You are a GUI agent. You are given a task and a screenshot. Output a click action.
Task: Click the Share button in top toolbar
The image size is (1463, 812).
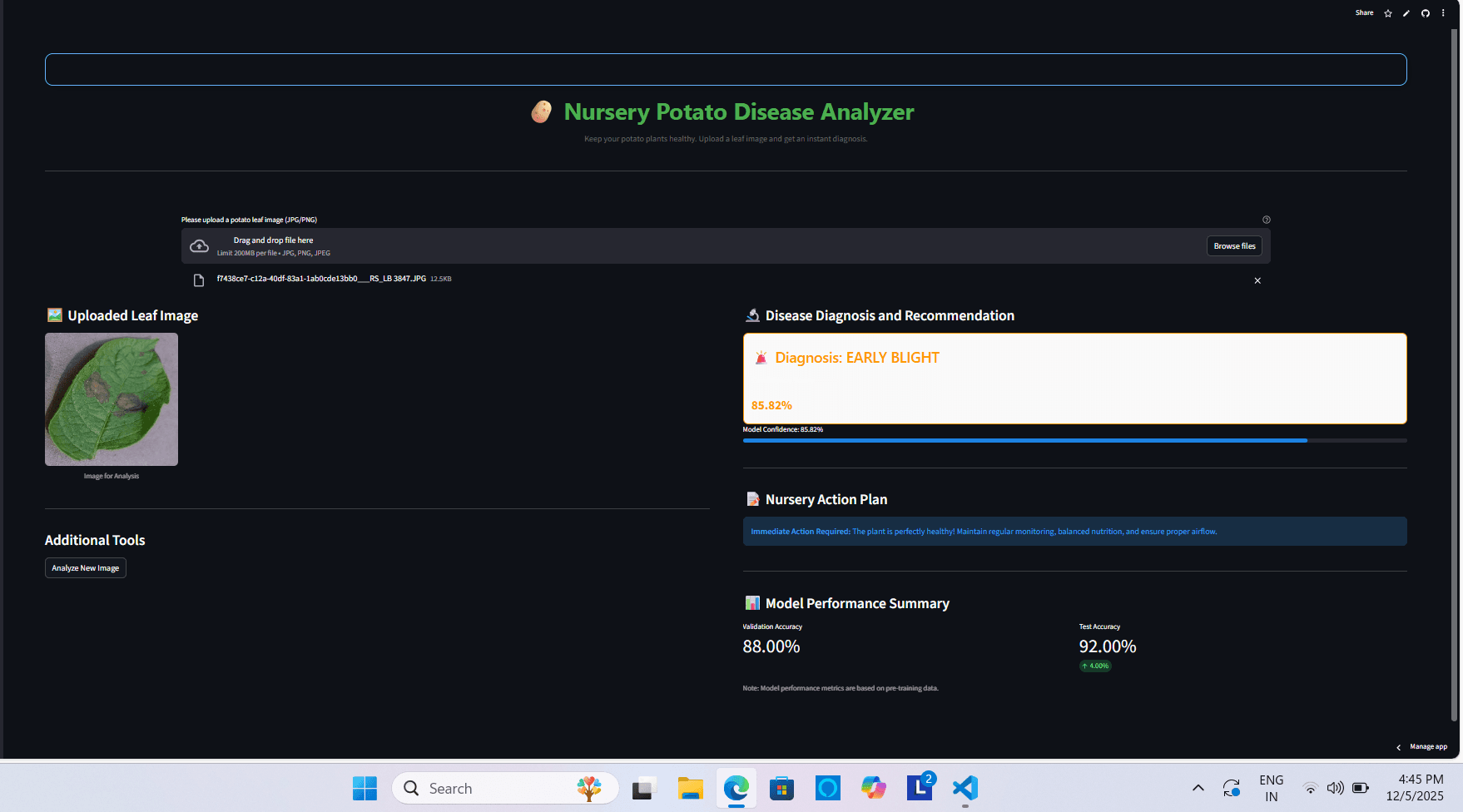(1364, 13)
